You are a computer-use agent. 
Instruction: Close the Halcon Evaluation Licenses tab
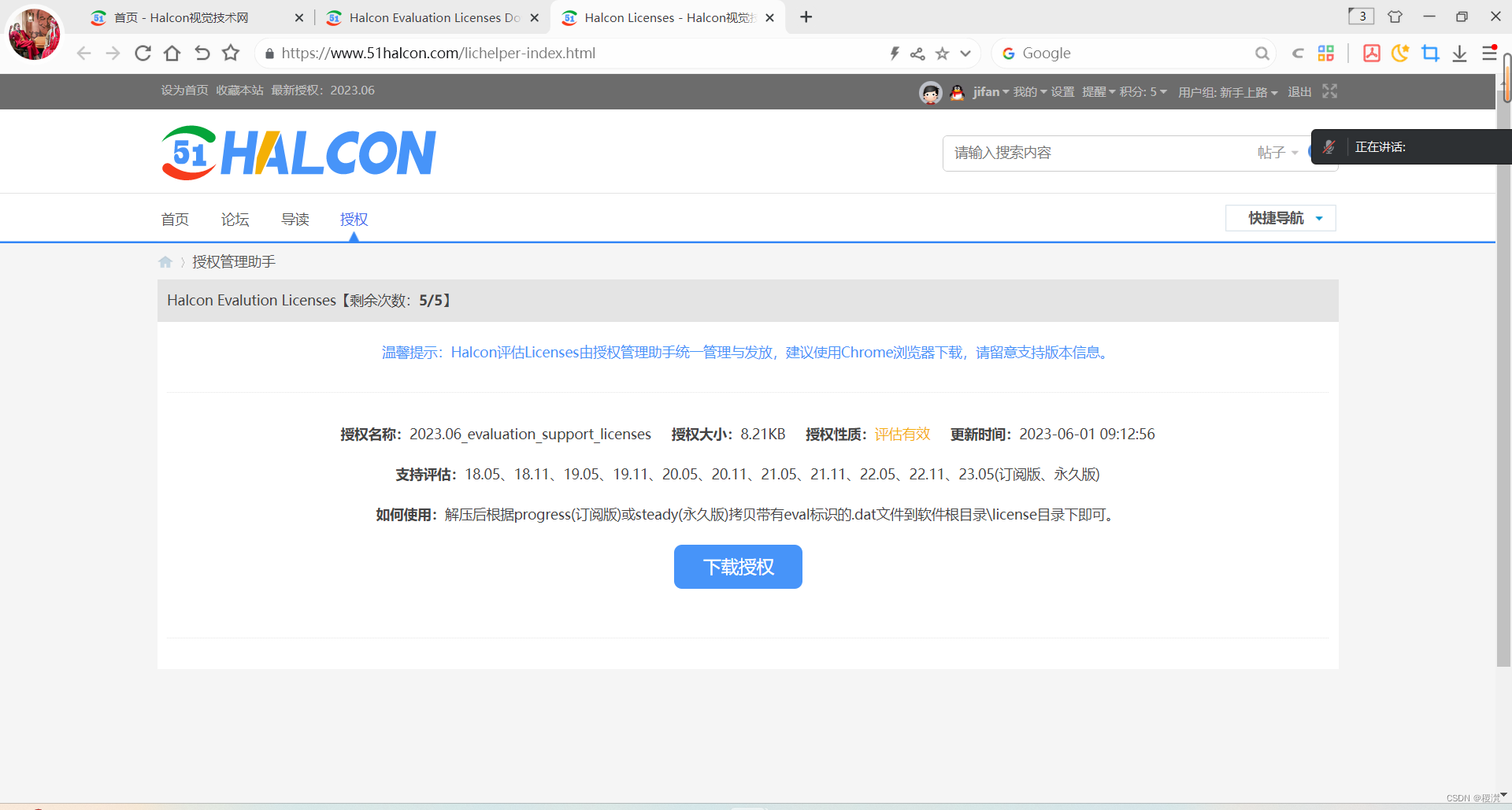coord(535,17)
